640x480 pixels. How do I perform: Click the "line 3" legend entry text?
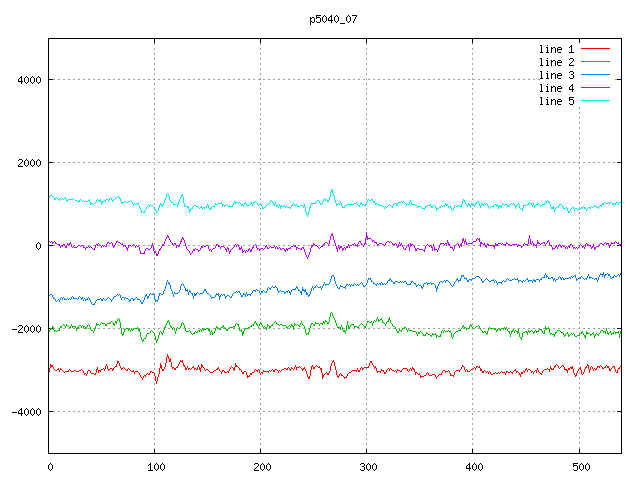556,75
